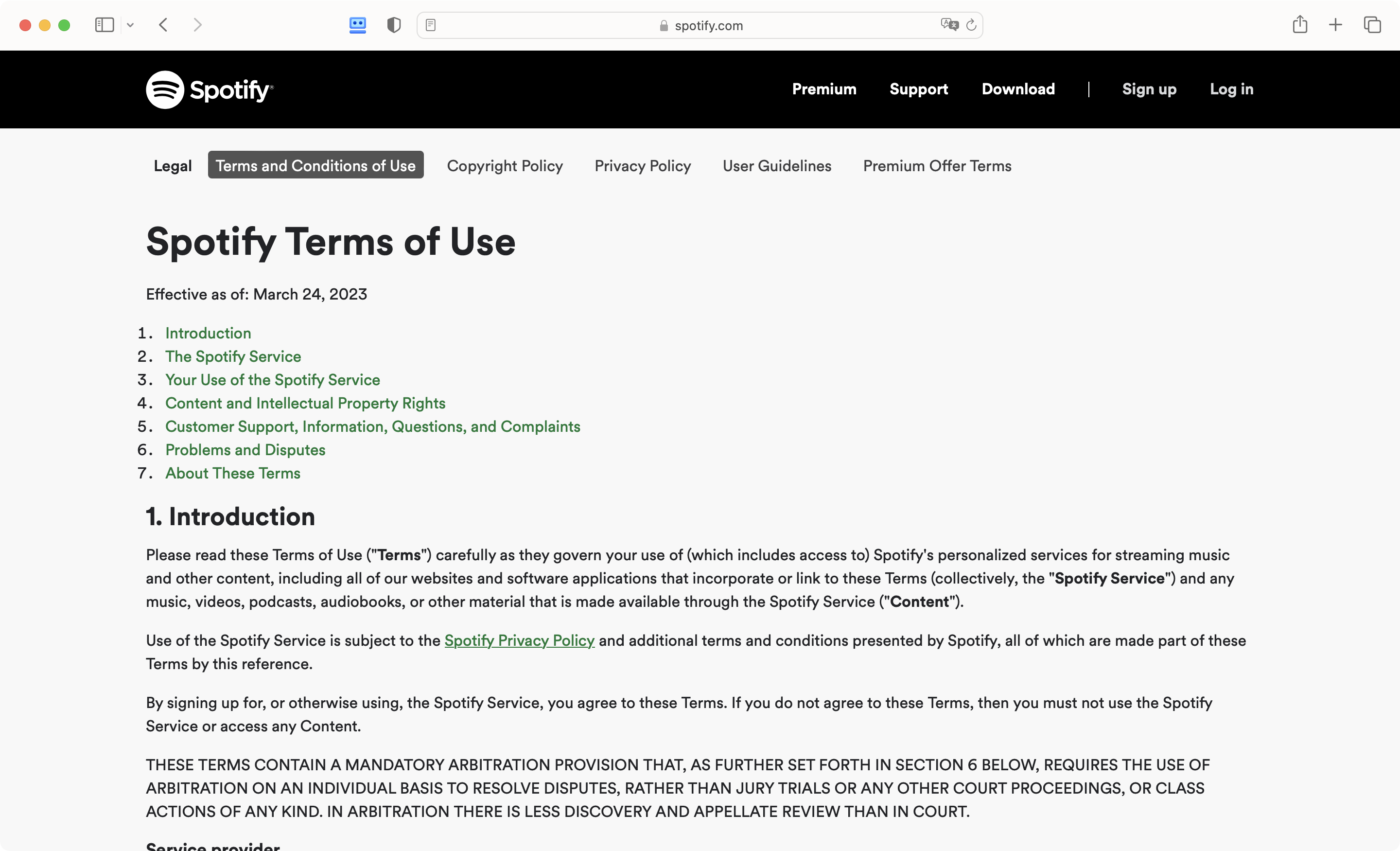Open Customer Support, Information, Questions, and Complaints link
The image size is (1400, 851).
coord(373,426)
